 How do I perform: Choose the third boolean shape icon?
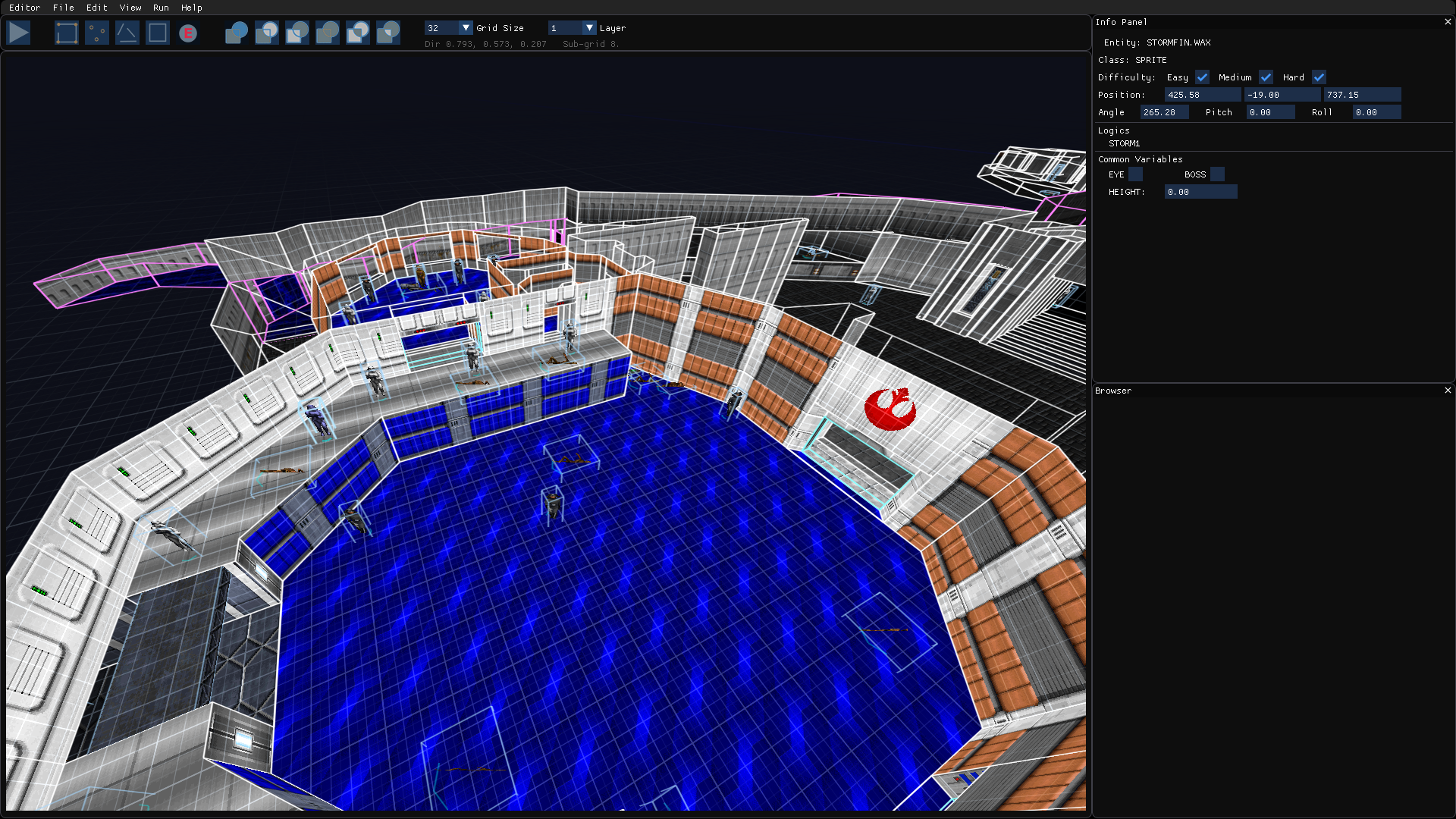coord(297,33)
